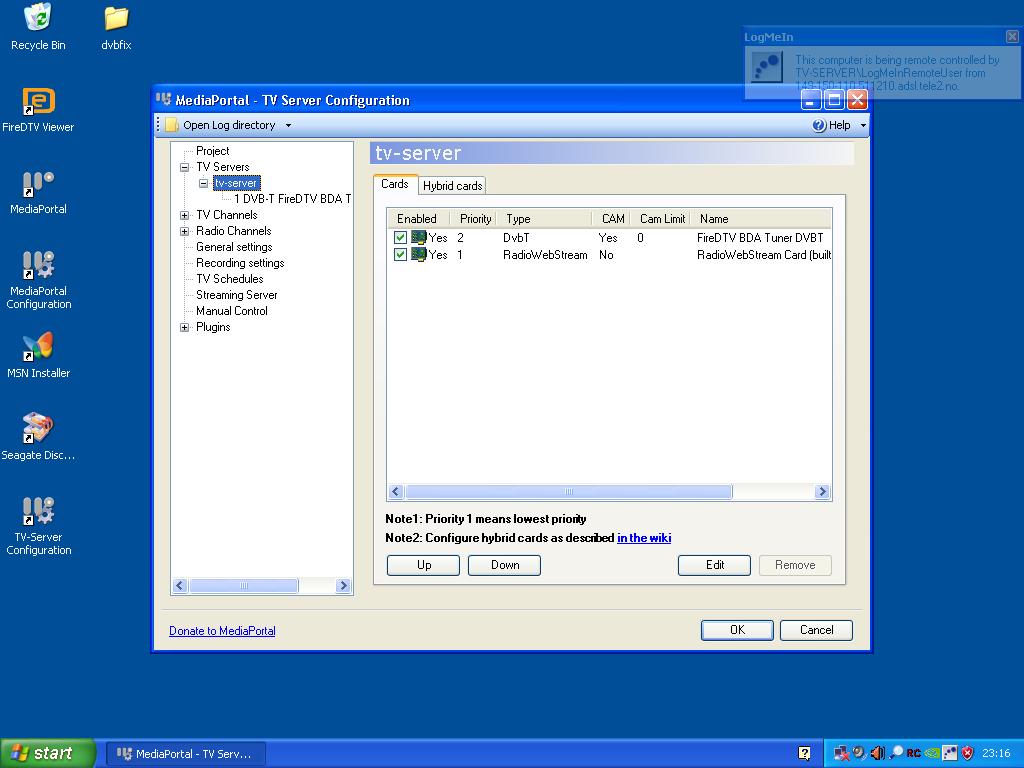This screenshot has width=1024, height=768.
Task: Click the RC system tray icon
Action: click(913, 753)
